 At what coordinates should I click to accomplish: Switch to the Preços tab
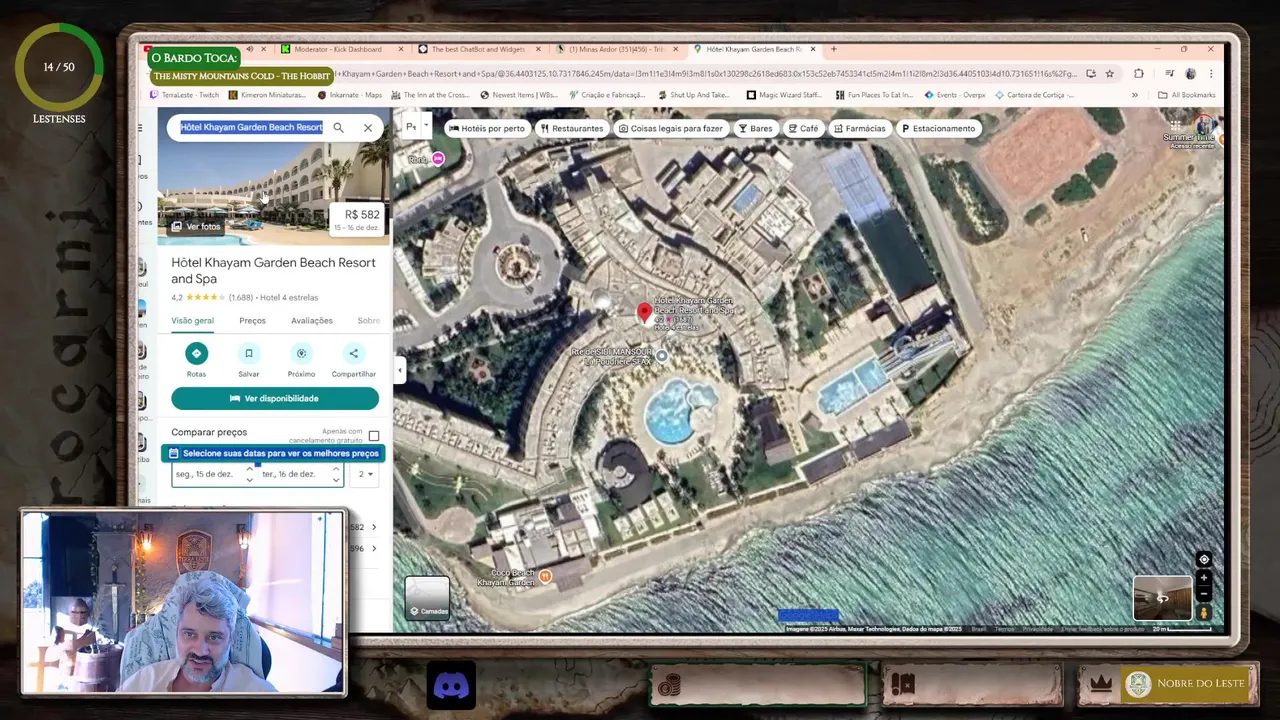(252, 321)
